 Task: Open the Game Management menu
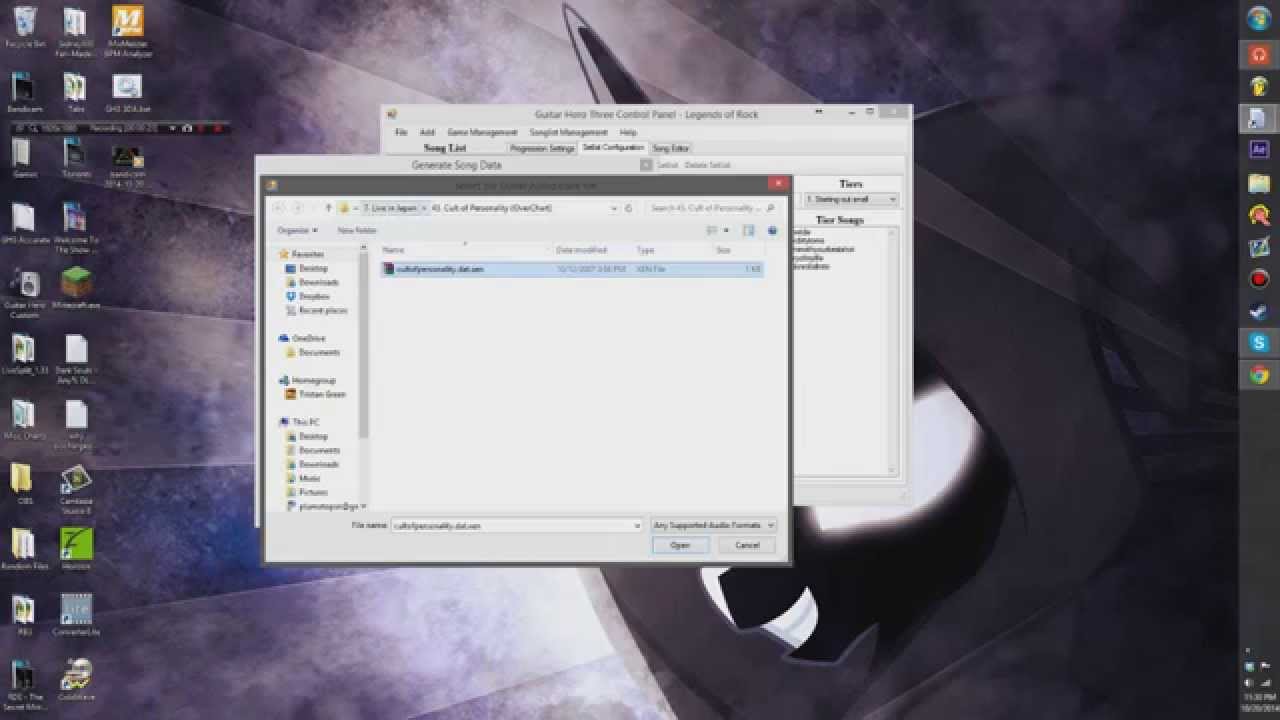(482, 132)
